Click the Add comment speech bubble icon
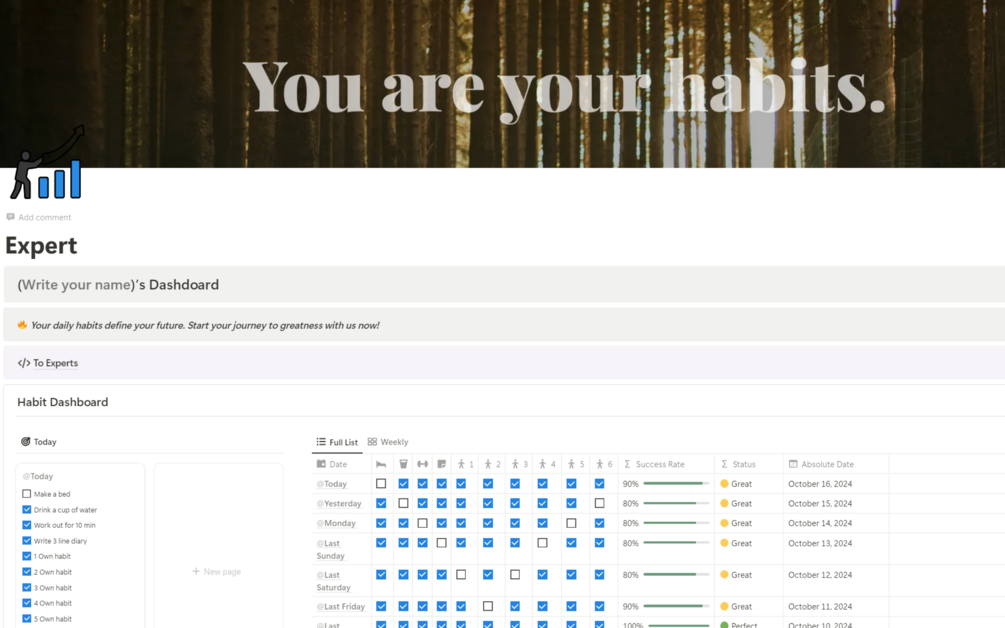The image size is (1005, 628). tap(10, 217)
